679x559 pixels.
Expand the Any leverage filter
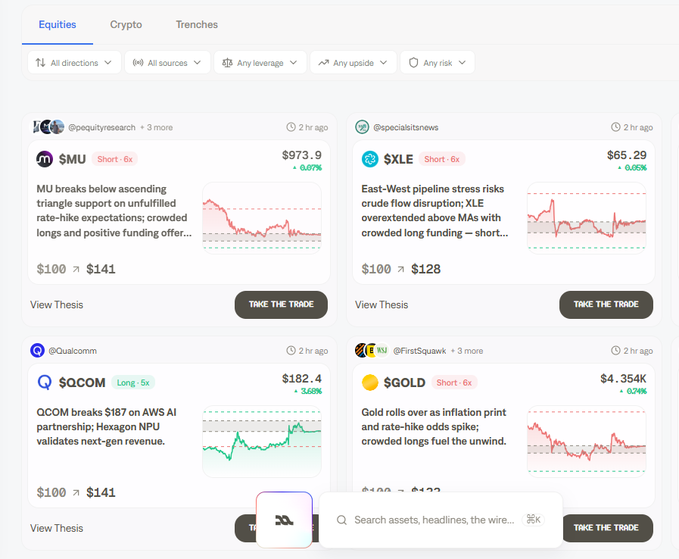coord(260,63)
